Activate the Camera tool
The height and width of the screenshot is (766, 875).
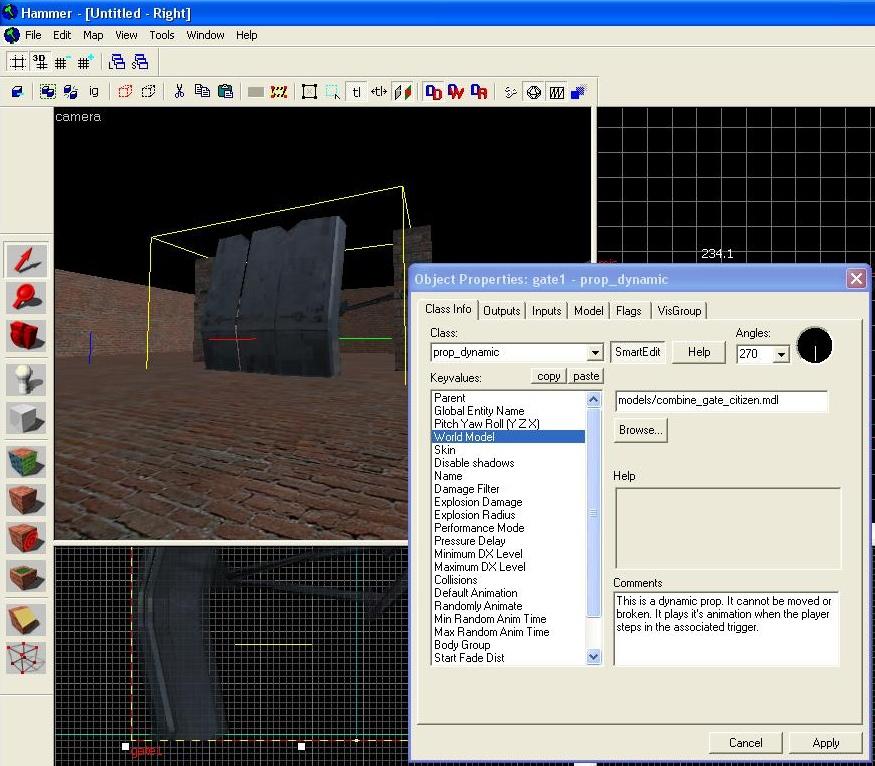click(26, 335)
